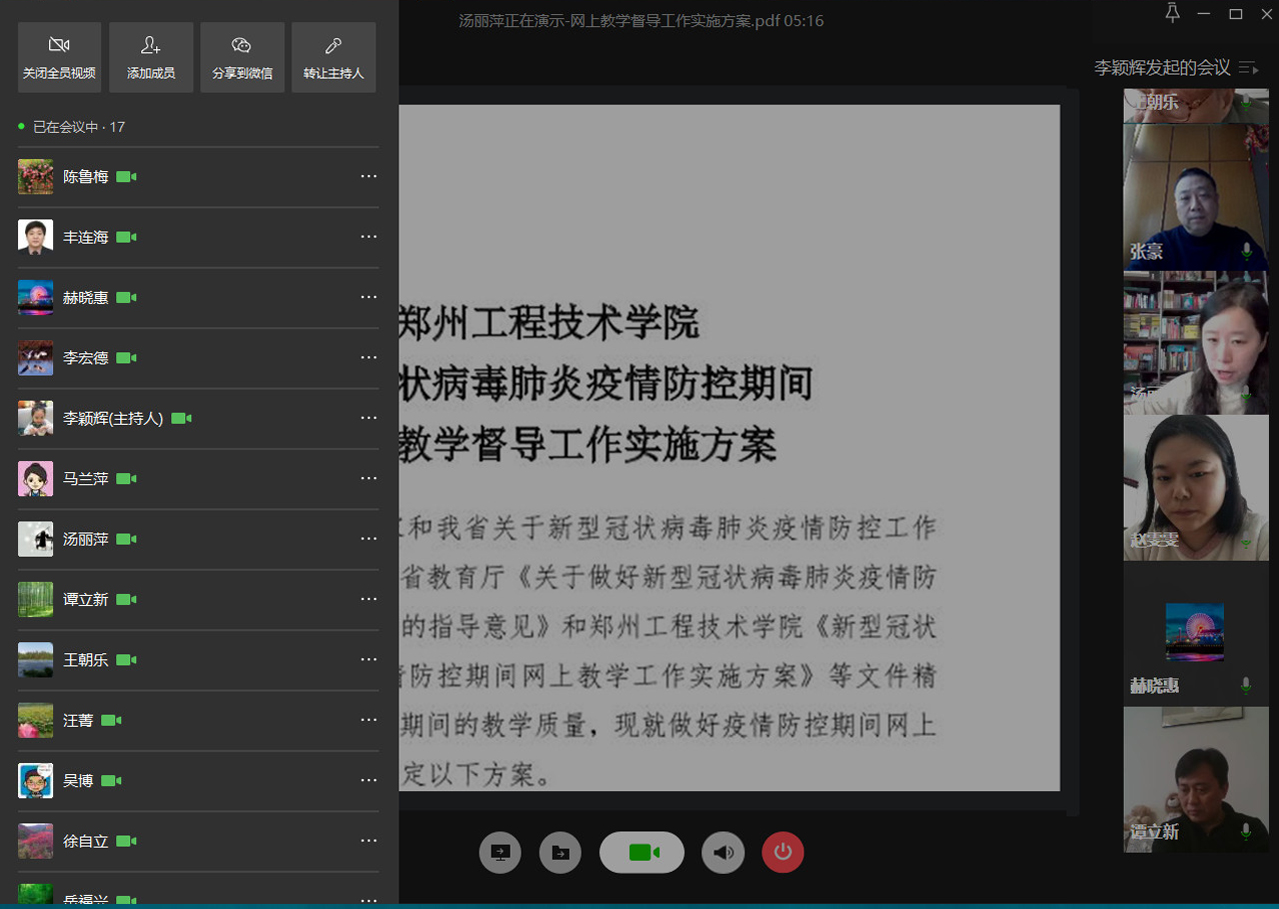Click the camera icon beside 汪菁

point(111,720)
